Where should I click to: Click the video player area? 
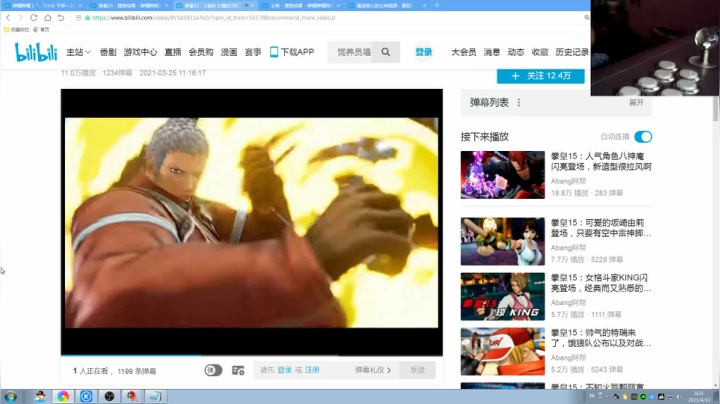[252, 222]
